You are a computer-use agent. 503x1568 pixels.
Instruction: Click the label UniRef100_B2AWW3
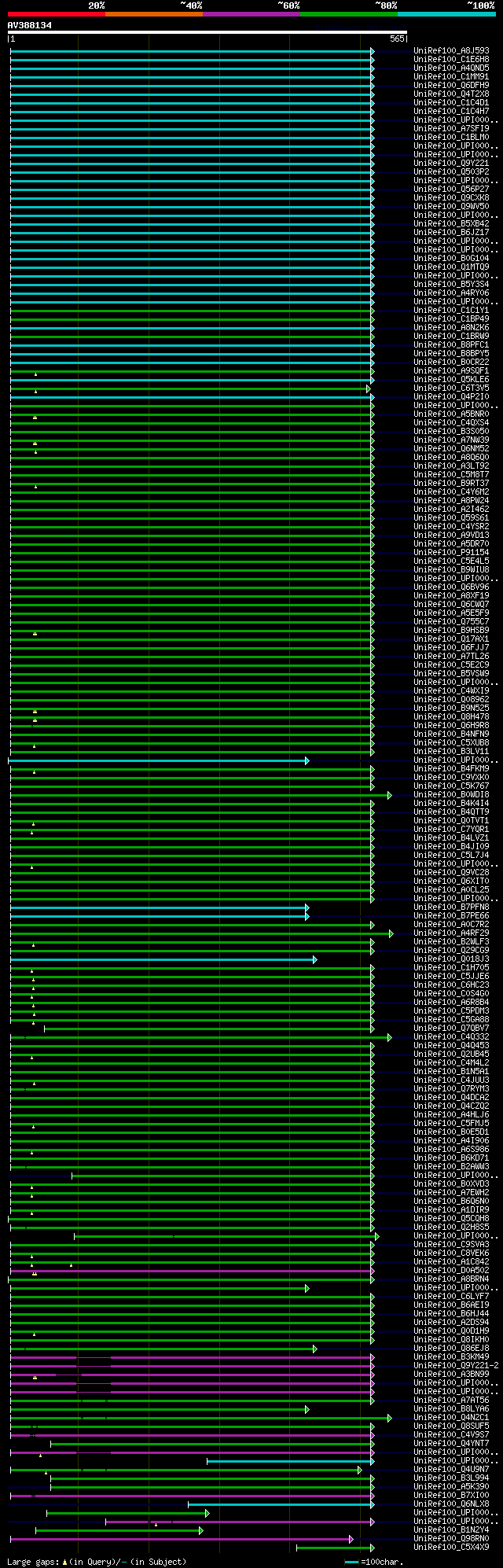(451, 1166)
